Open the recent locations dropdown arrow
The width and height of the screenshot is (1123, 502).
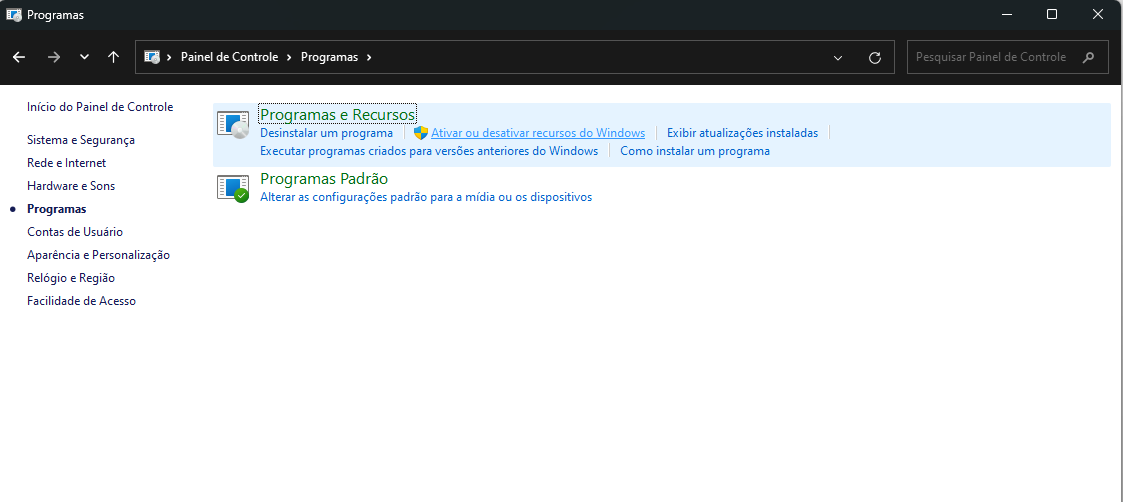(85, 57)
